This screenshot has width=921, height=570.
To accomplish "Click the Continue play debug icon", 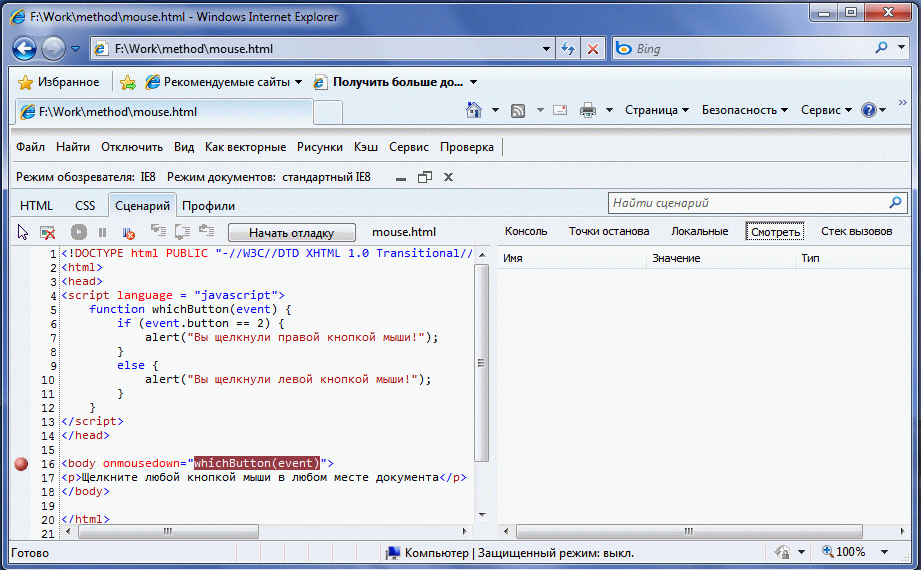I will 79,232.
